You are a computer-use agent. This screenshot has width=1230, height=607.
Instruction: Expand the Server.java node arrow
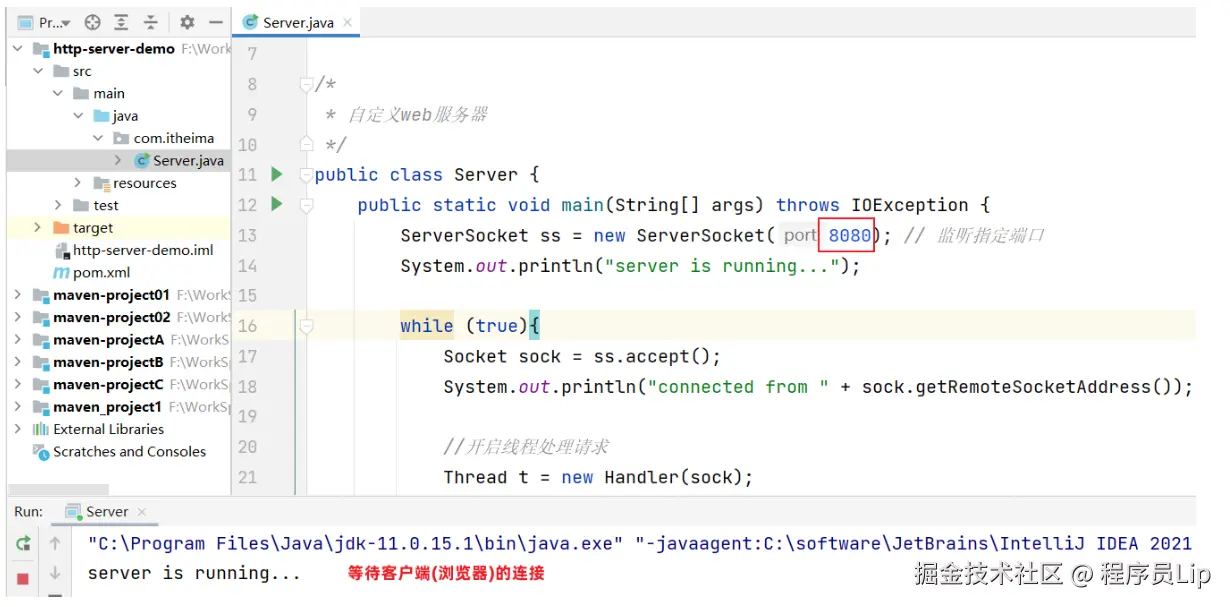[x=118, y=160]
